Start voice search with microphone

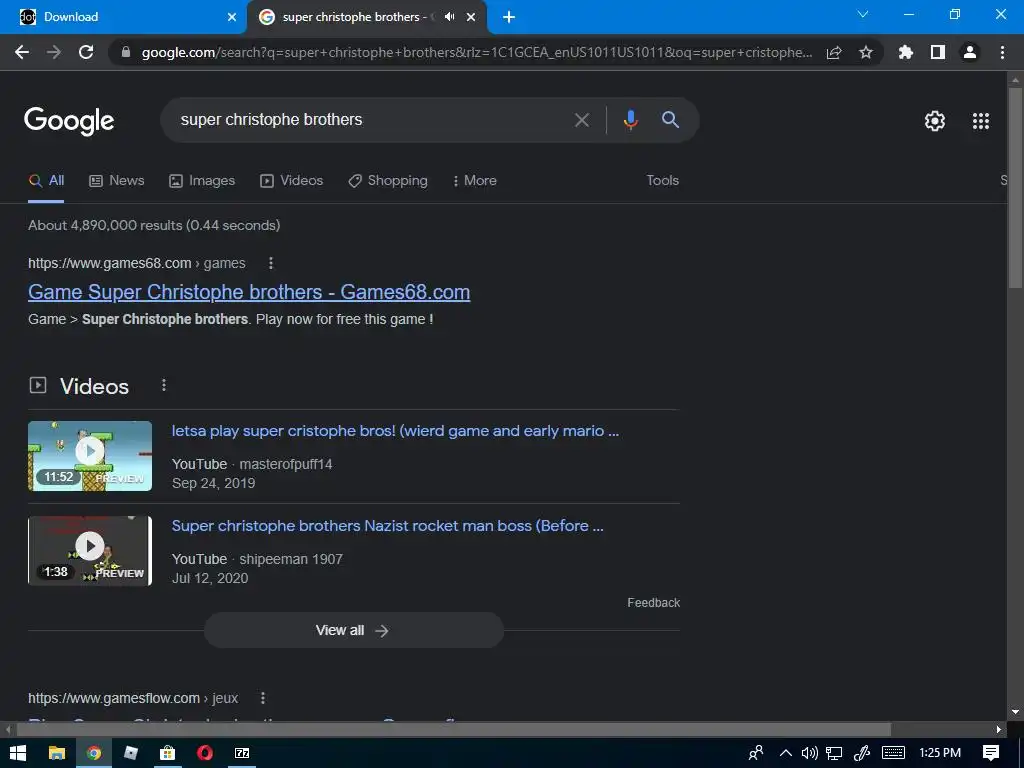point(630,120)
